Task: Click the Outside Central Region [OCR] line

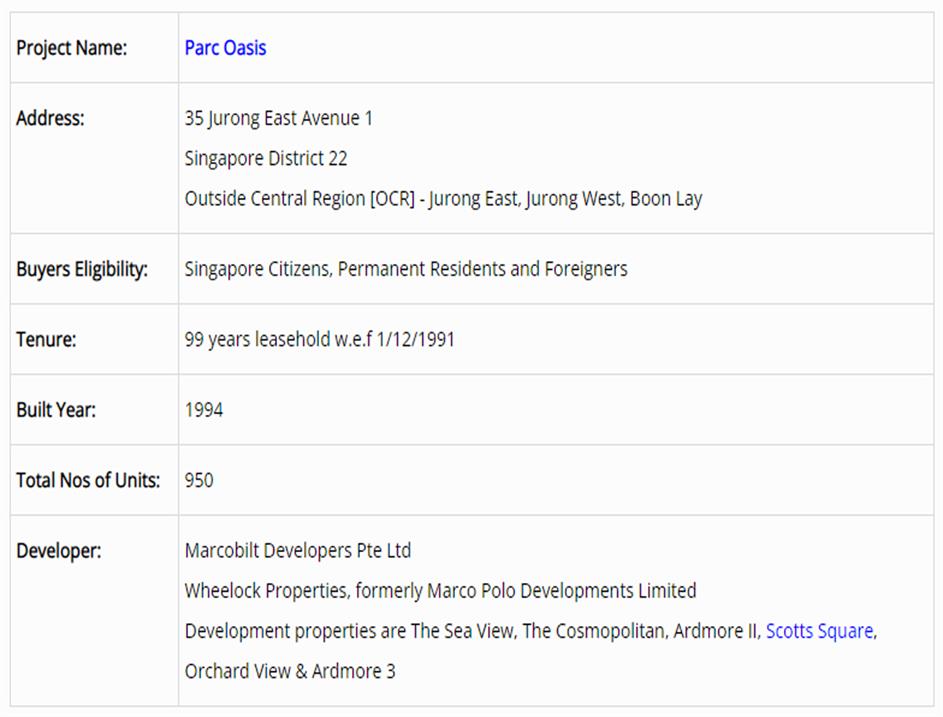Action: (443, 198)
